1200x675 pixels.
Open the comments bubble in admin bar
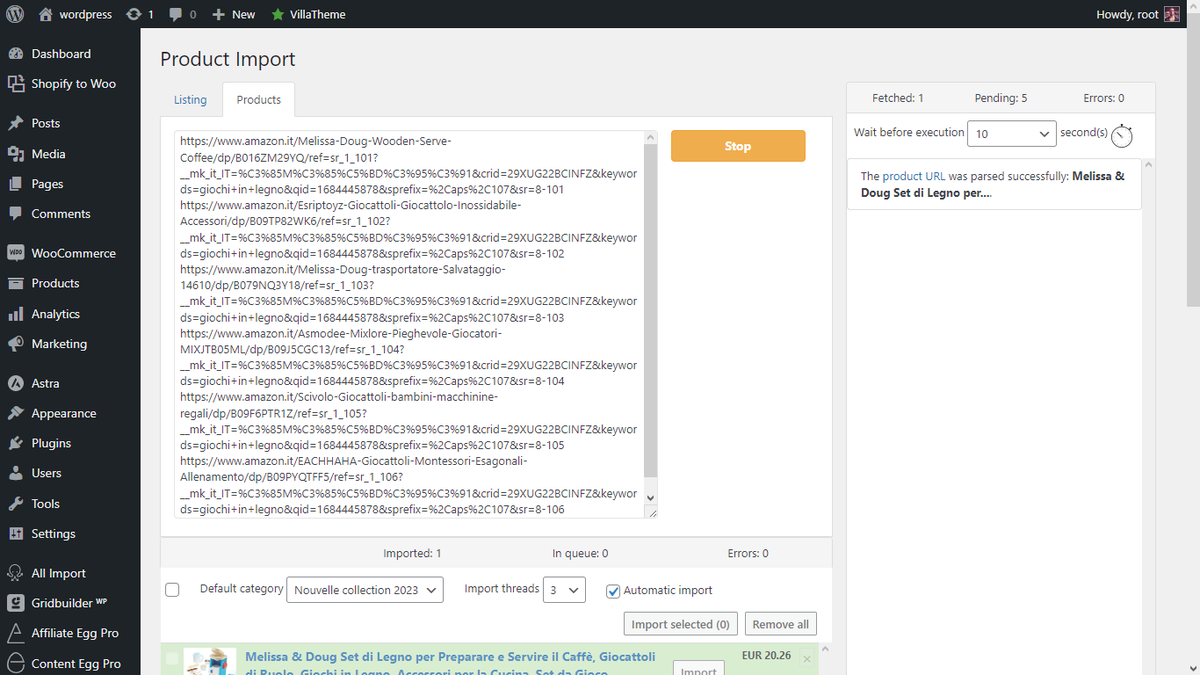(x=182, y=14)
